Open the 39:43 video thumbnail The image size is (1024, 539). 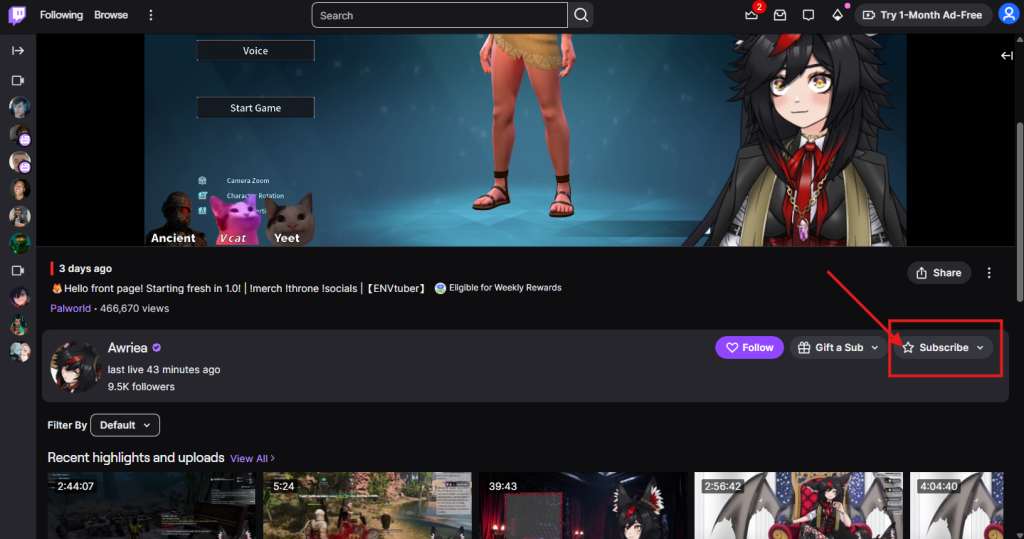point(583,505)
